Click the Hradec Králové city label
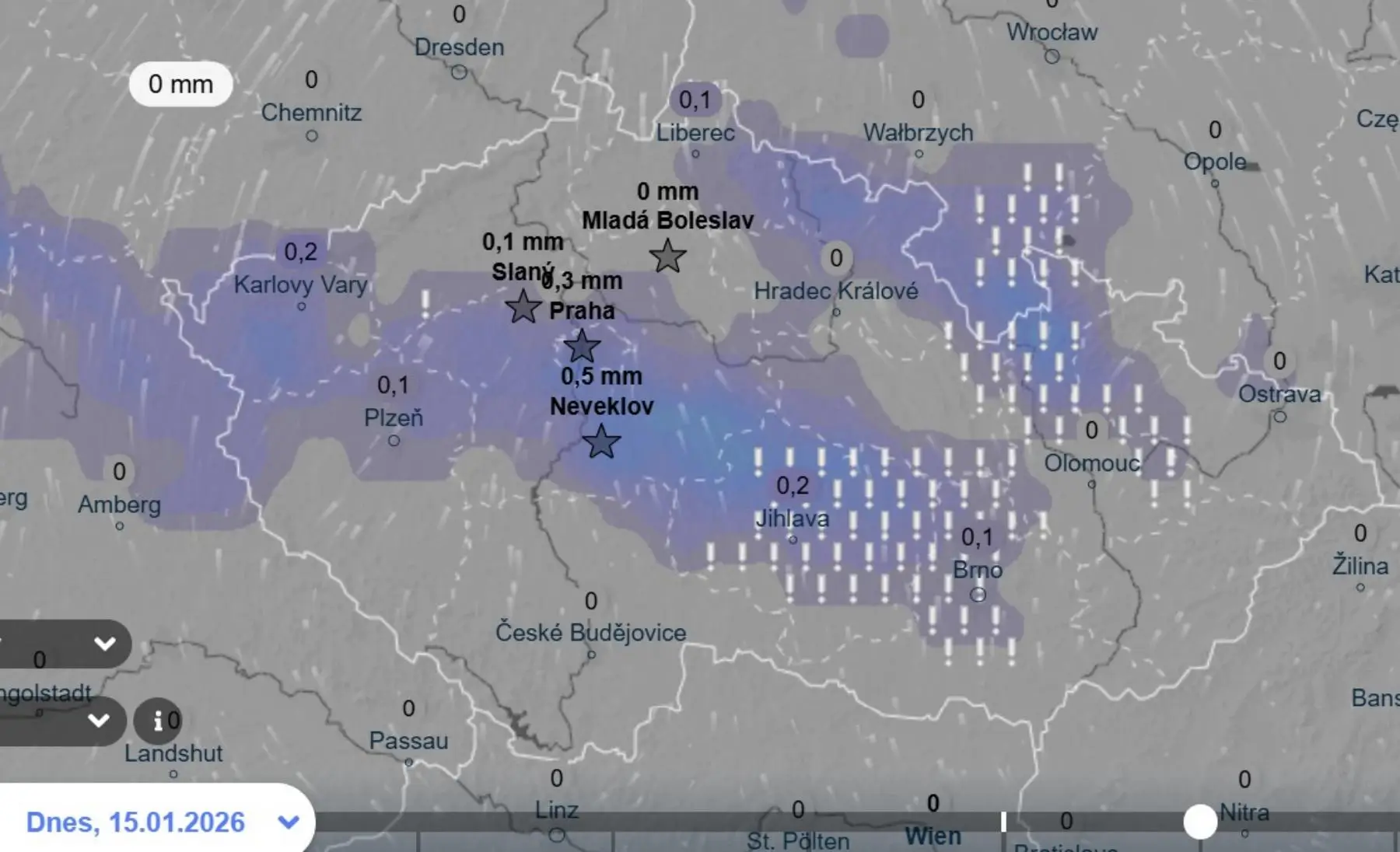Viewport: 1400px width, 852px height. pyautogui.click(x=835, y=291)
